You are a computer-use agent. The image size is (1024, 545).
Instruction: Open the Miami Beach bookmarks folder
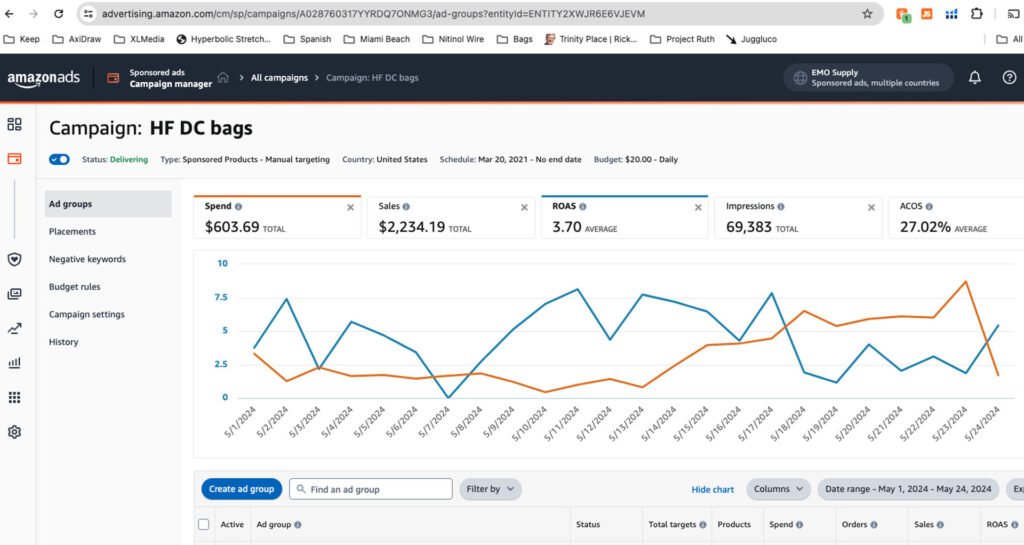(378, 39)
